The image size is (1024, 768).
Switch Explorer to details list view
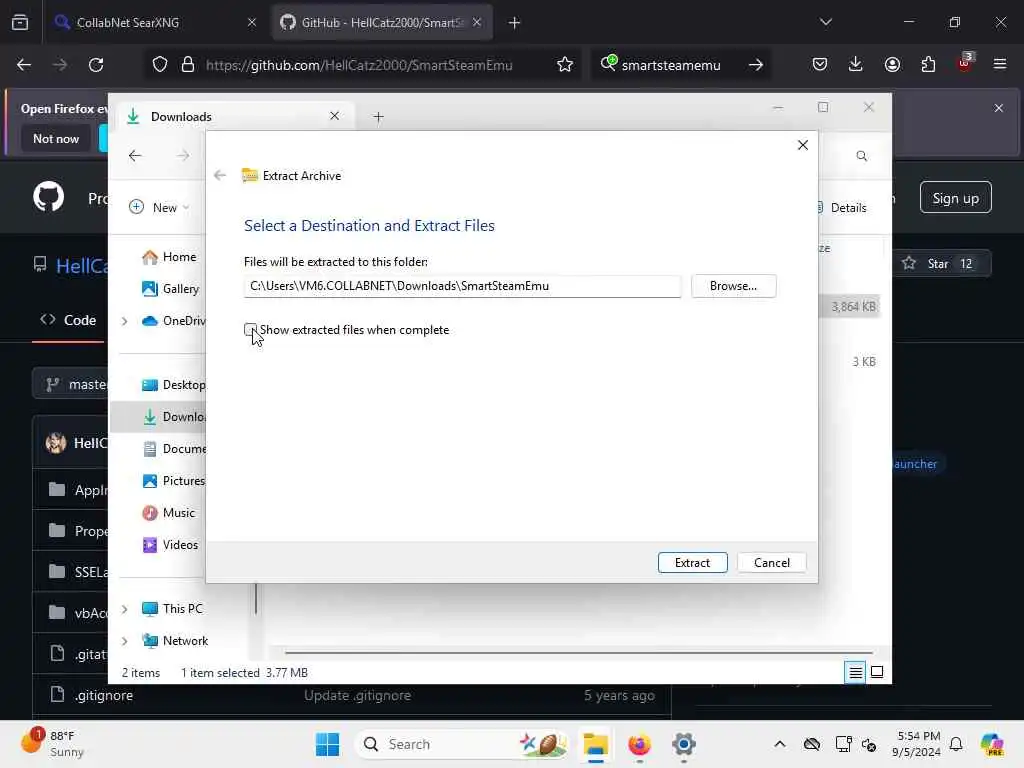click(x=855, y=672)
